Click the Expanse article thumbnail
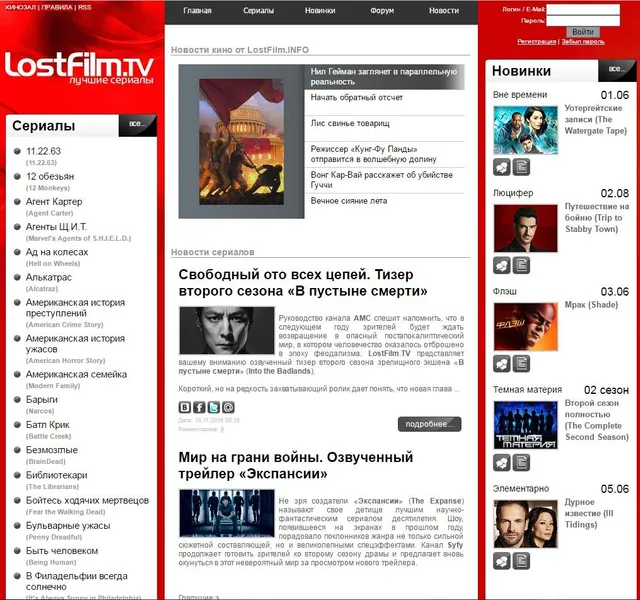640x600 pixels. coord(227,513)
